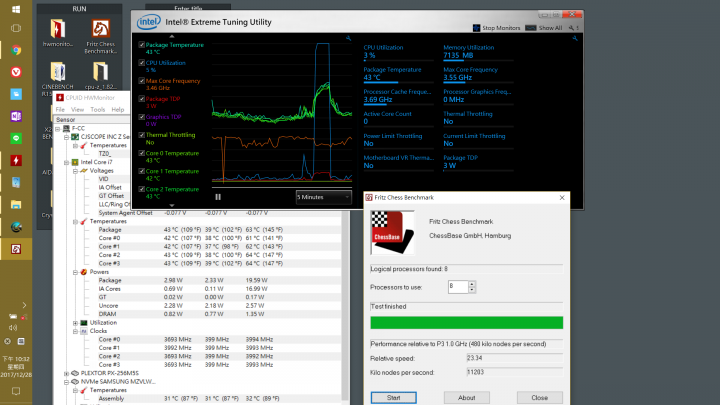Uncheck Core 2 Temperature graph checkbox
720x405 pixels.
141,189
